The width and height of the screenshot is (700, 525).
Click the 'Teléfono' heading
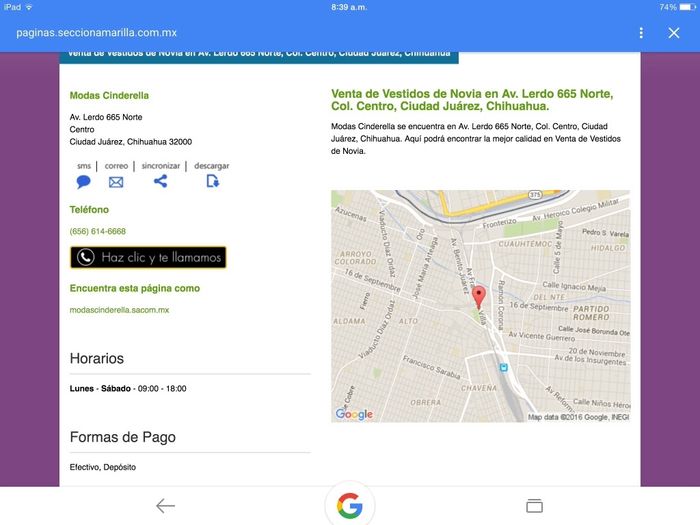pos(89,210)
